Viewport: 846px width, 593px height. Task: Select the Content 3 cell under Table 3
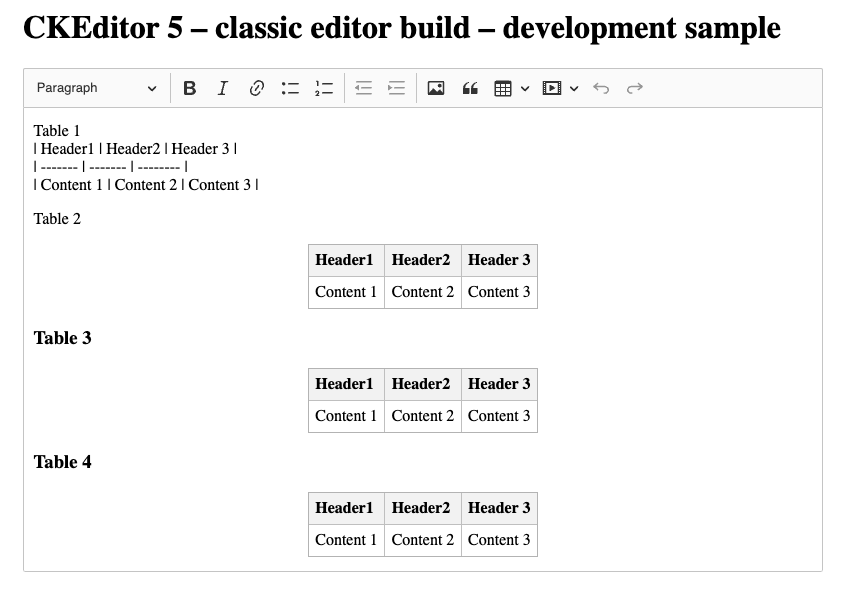499,417
